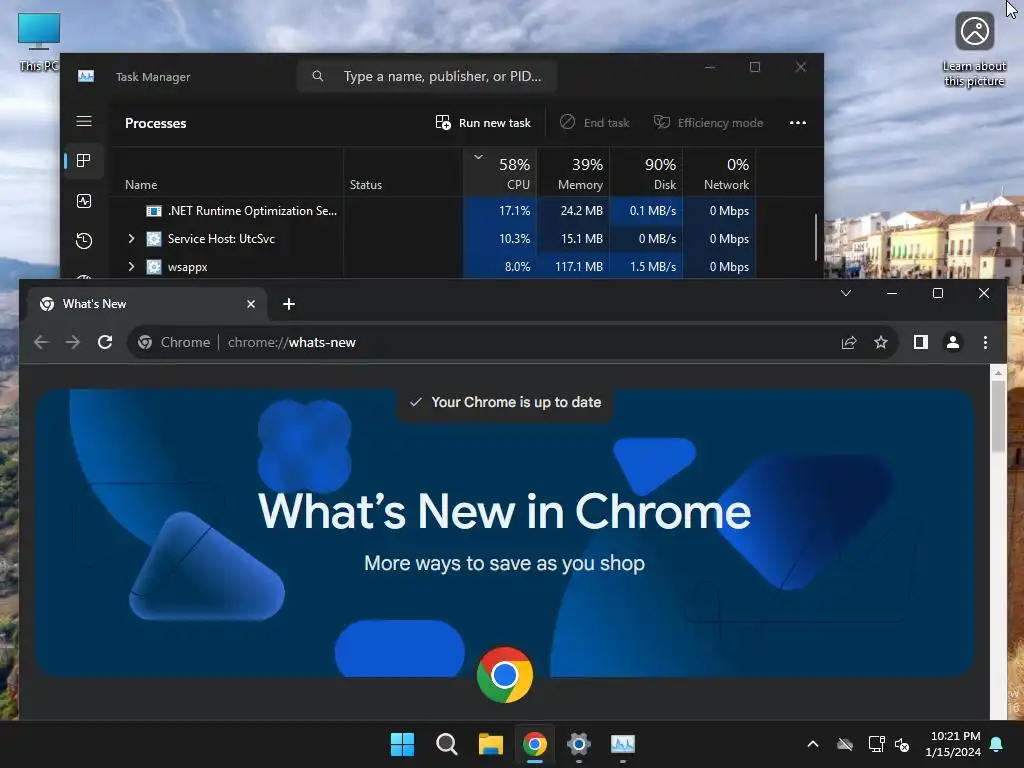Open Chrome tab search dropdown arrow
Viewport: 1024px width, 768px height.
[x=846, y=293]
